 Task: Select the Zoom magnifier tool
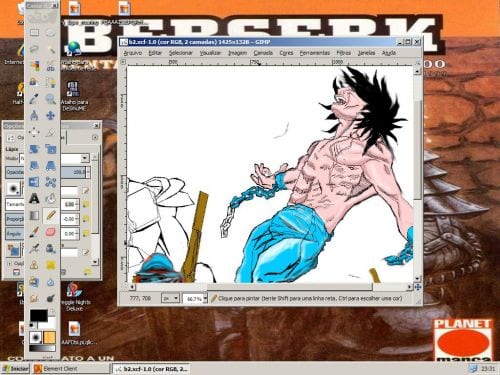[x=50, y=99]
